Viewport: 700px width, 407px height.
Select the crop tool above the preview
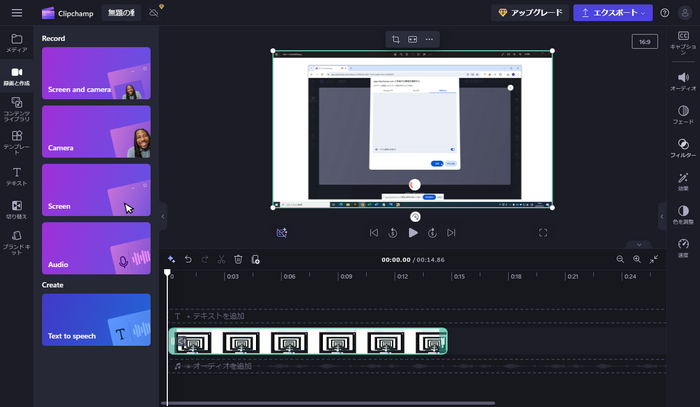pos(396,39)
